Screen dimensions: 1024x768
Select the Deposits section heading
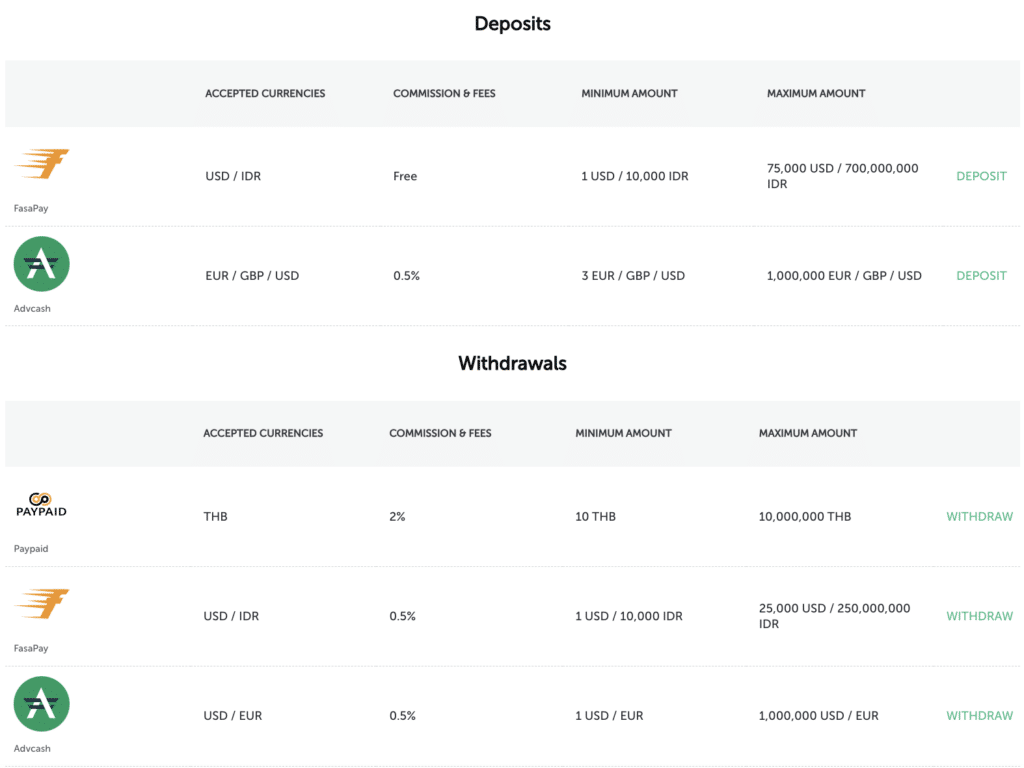[x=512, y=24]
